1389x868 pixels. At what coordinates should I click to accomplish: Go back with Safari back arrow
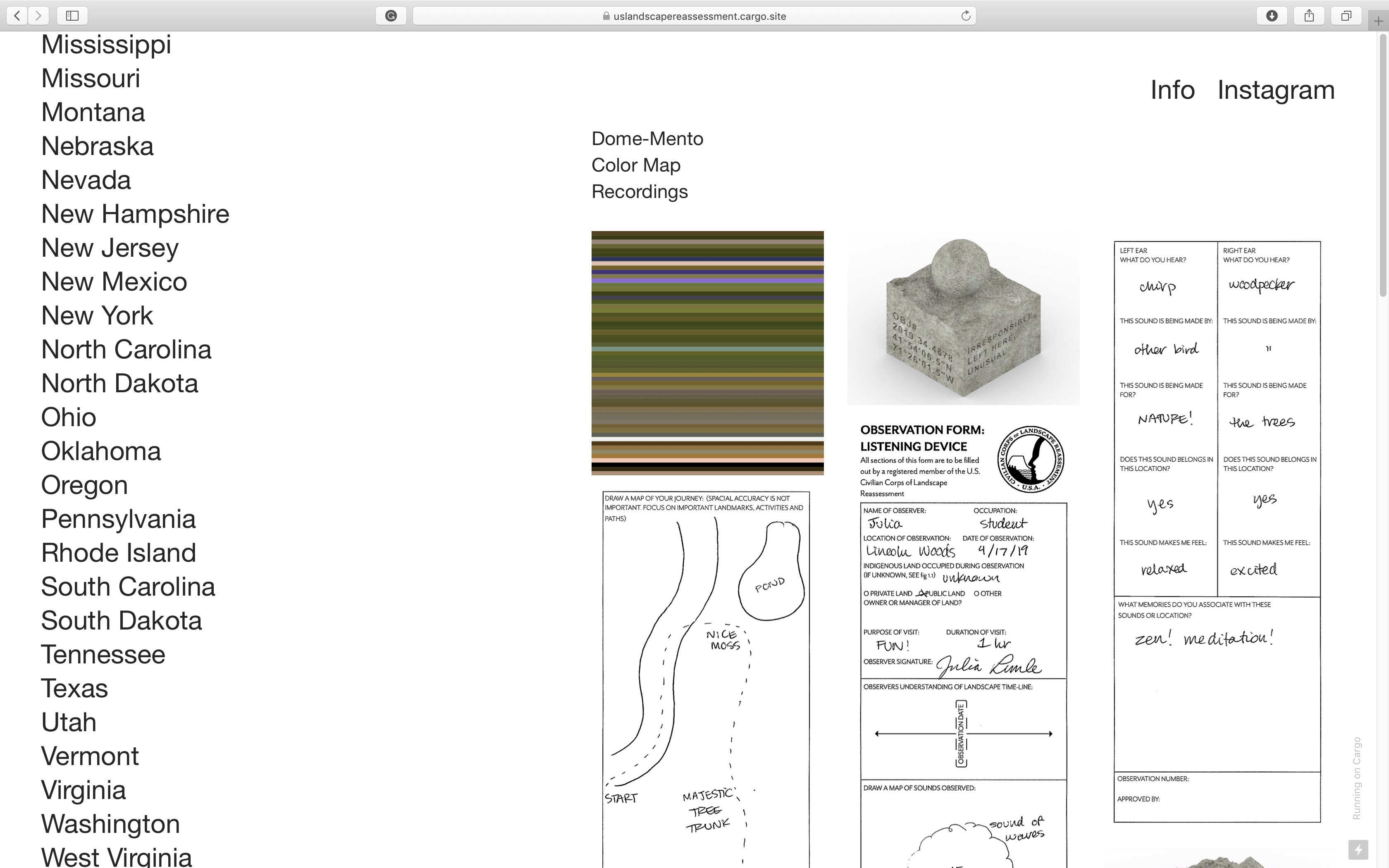coord(17,16)
